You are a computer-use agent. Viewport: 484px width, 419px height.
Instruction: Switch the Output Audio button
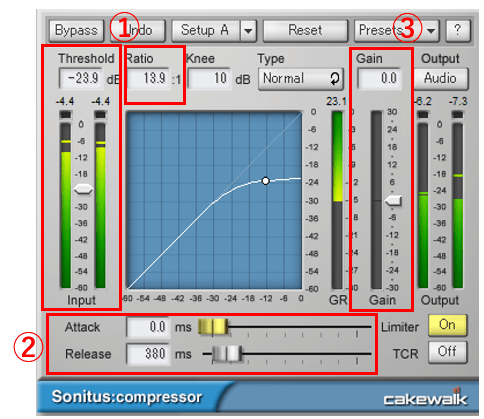coord(441,79)
